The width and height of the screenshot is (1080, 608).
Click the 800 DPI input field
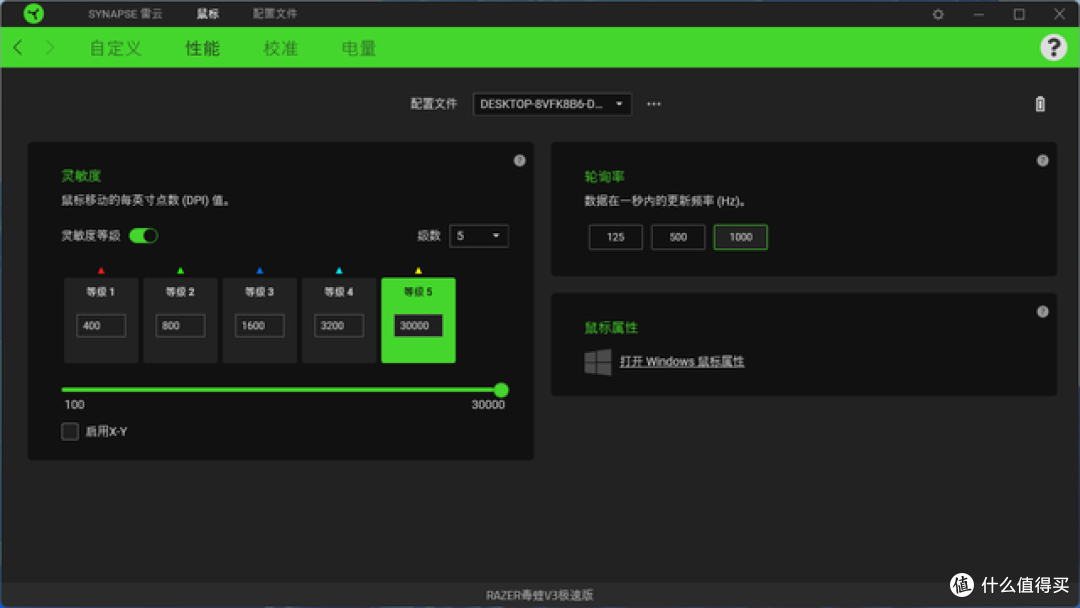click(x=180, y=326)
